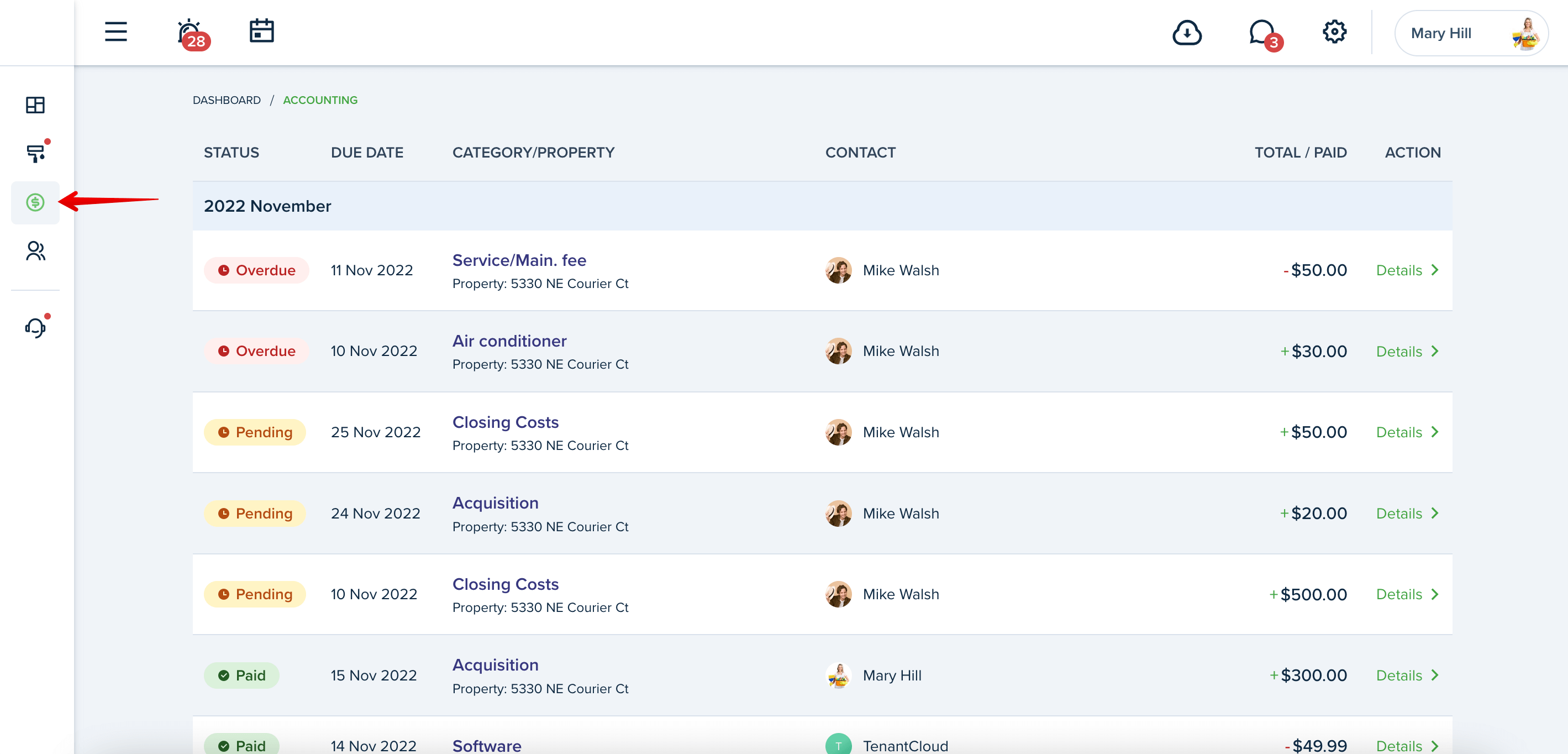View Details for Software row
The height and width of the screenshot is (754, 1568).
point(1407,746)
